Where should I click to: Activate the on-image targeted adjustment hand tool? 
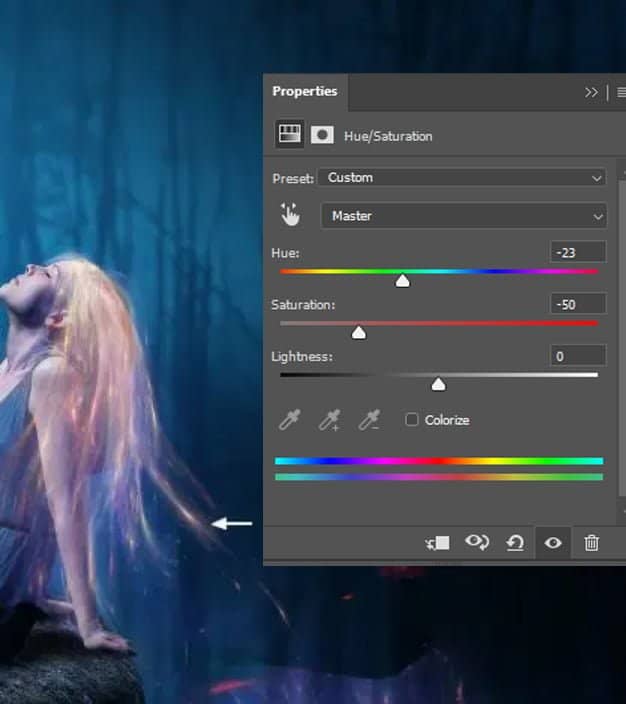coord(290,215)
